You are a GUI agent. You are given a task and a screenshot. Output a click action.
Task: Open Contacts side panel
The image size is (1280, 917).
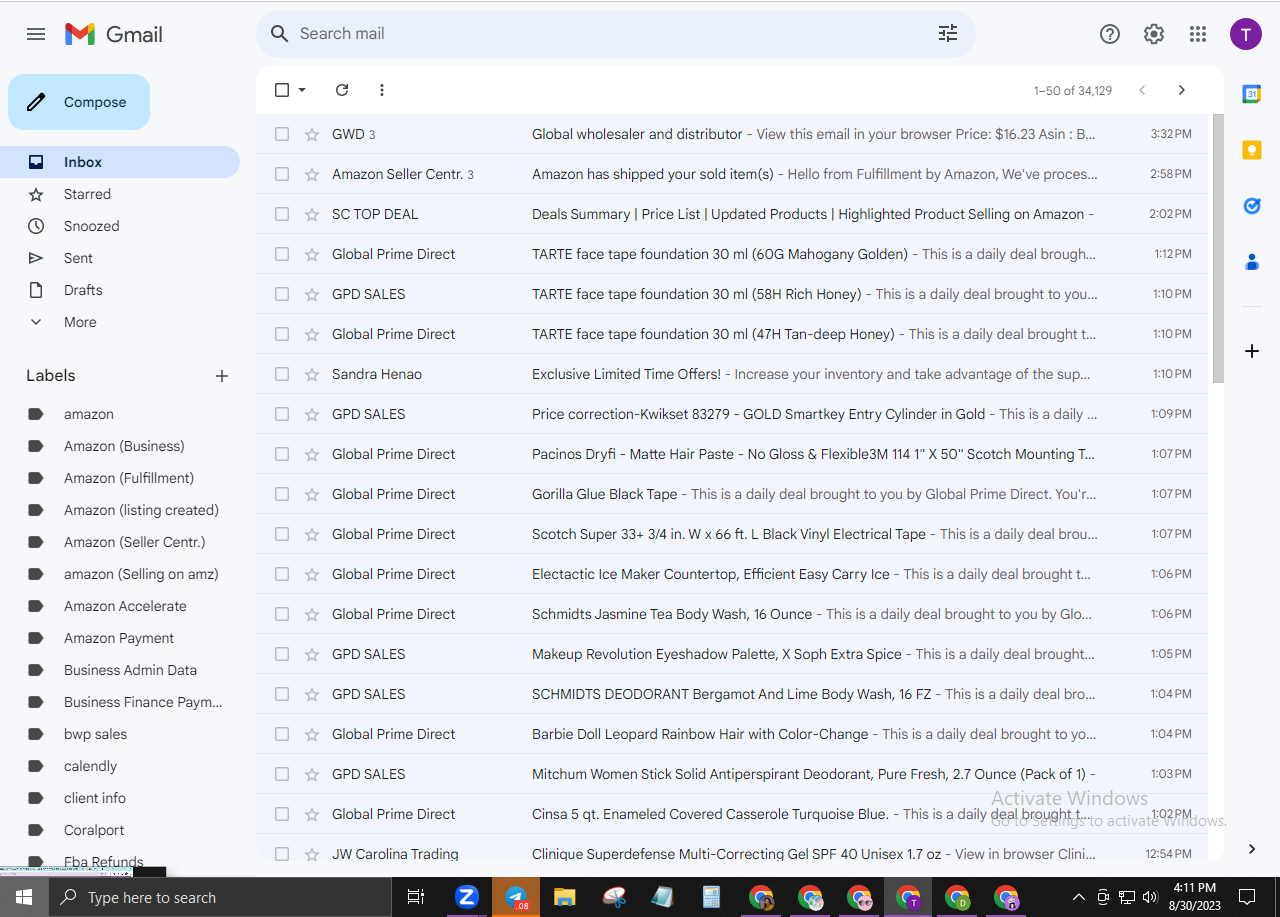click(x=1252, y=262)
